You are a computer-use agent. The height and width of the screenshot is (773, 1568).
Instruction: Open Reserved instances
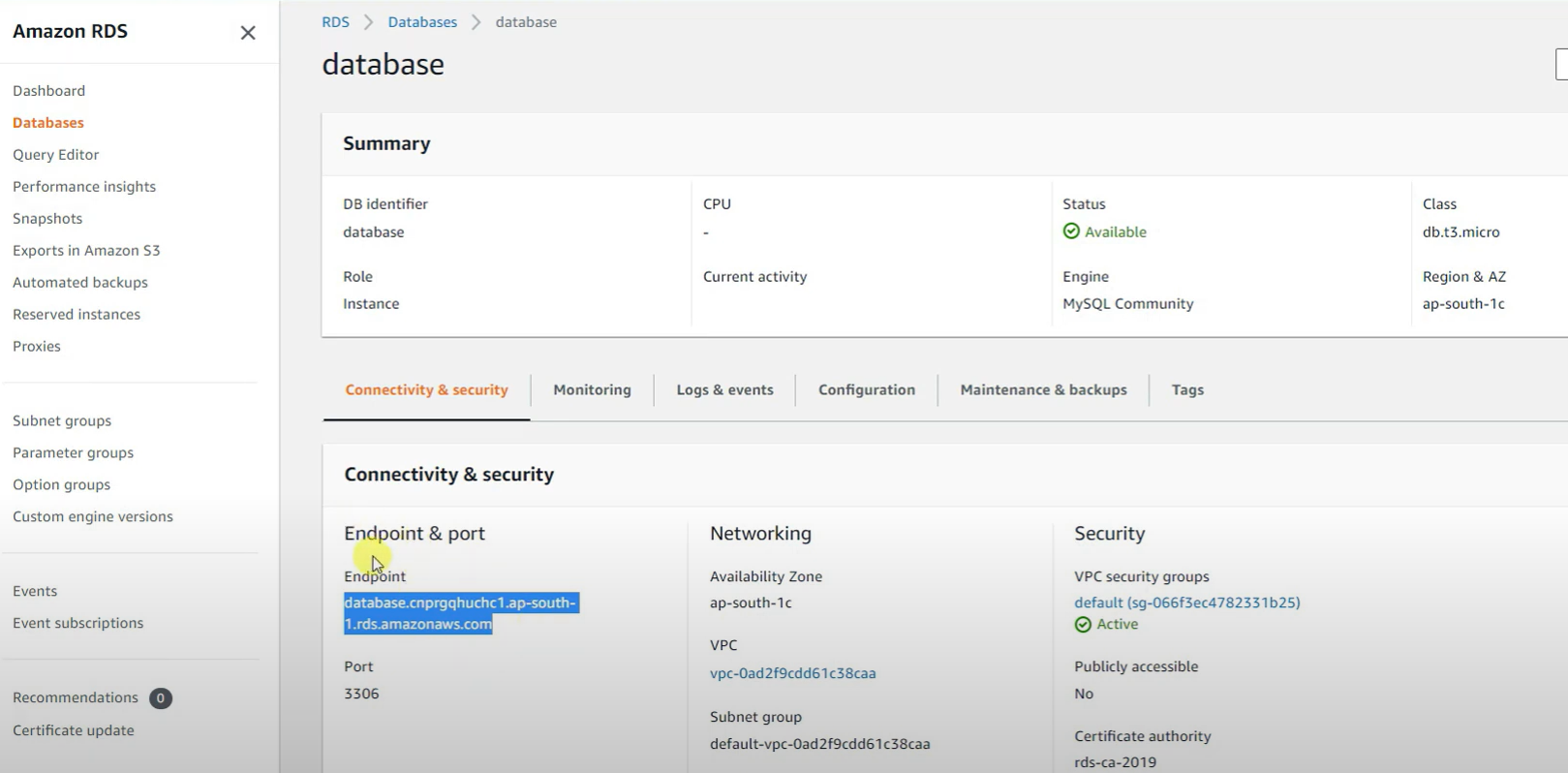[x=77, y=315]
